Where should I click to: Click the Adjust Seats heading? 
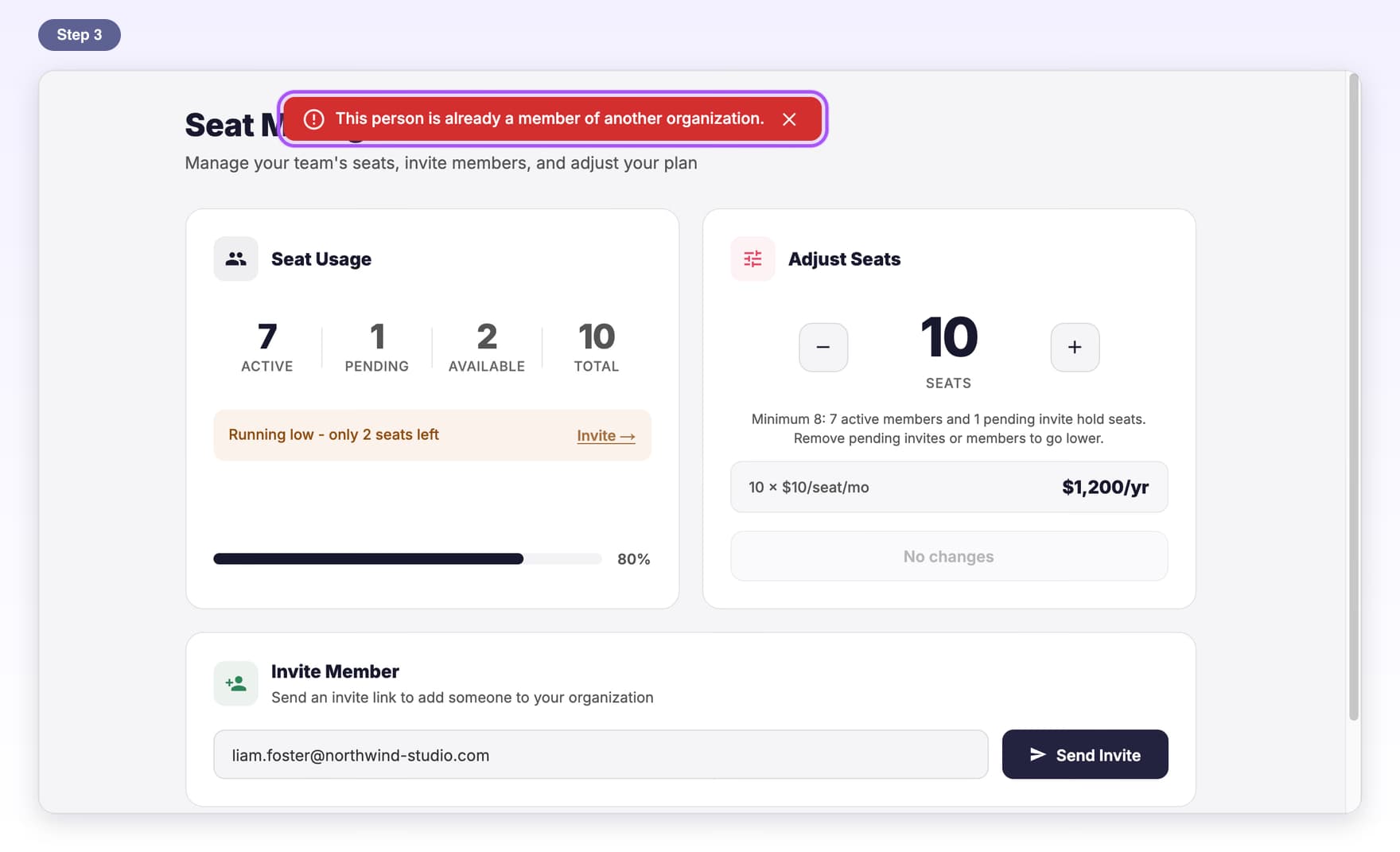coord(844,259)
